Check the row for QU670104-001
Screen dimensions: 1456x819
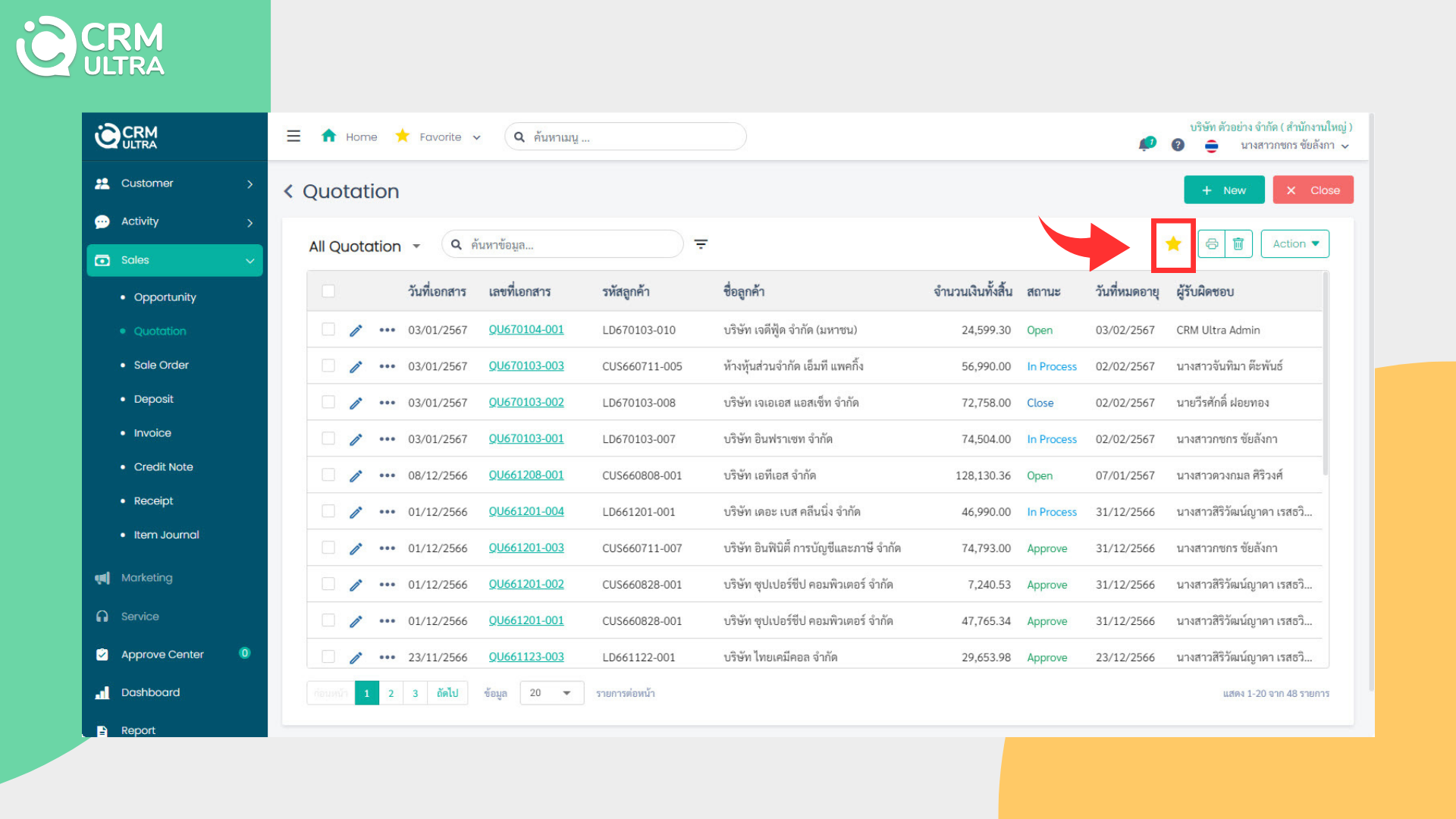328,329
